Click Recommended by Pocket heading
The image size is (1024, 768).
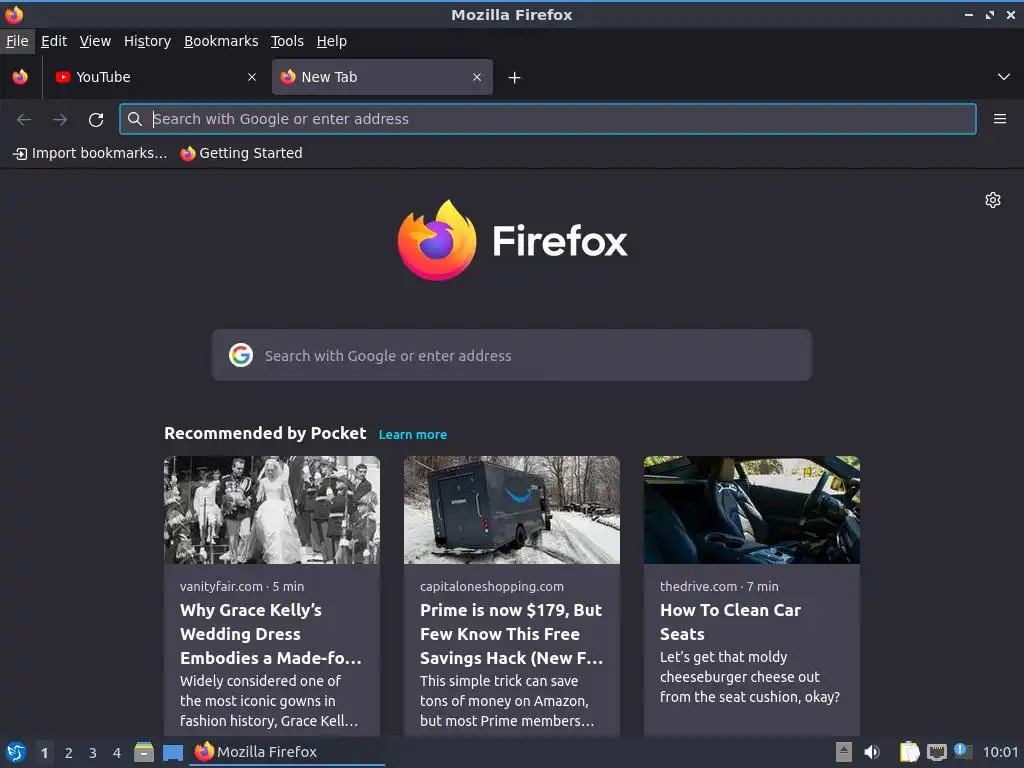(x=265, y=434)
